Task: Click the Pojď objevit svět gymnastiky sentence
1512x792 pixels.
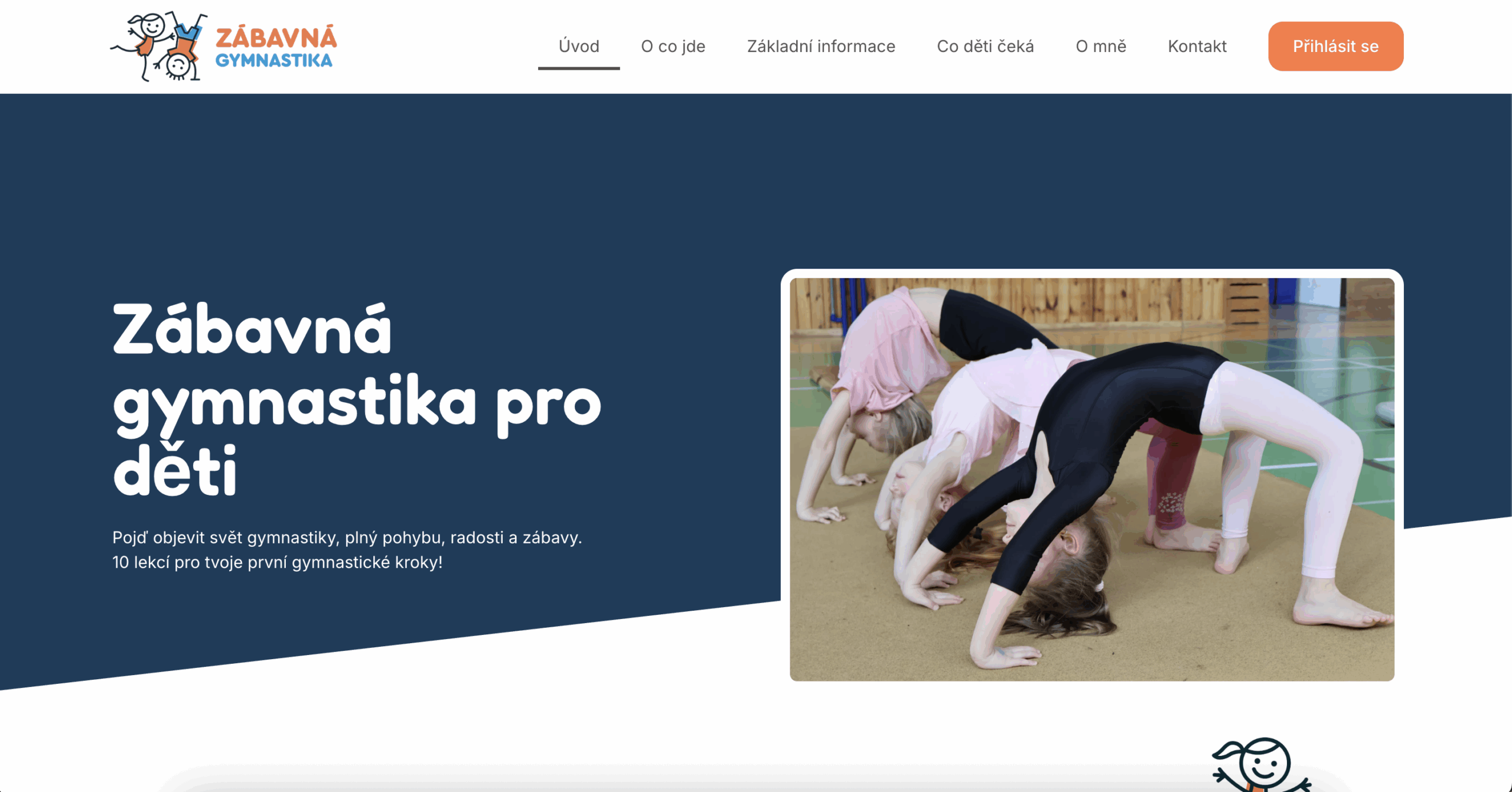Action: coord(347,537)
